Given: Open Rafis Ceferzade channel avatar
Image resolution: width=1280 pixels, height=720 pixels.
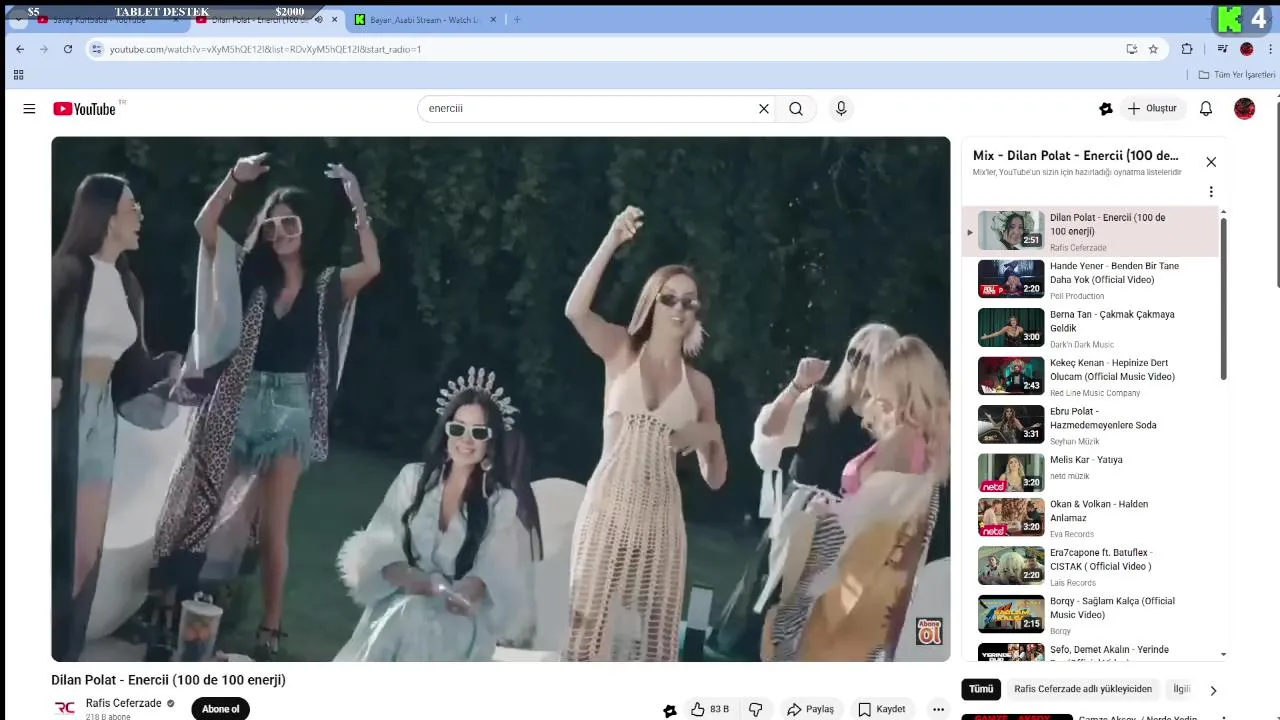Looking at the screenshot, I should click(x=65, y=708).
